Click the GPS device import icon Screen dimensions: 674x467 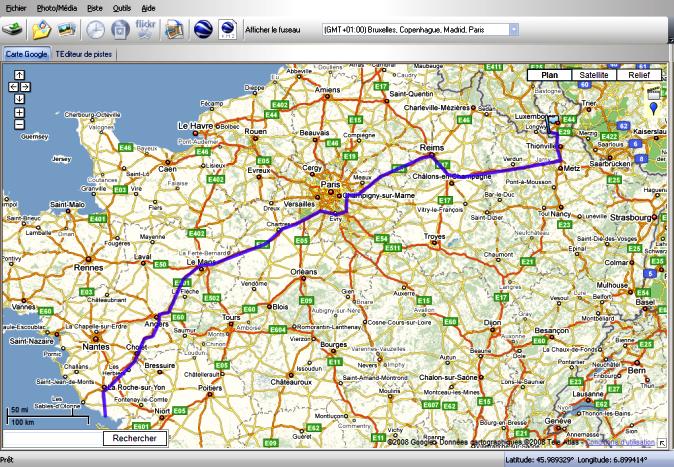[13, 30]
